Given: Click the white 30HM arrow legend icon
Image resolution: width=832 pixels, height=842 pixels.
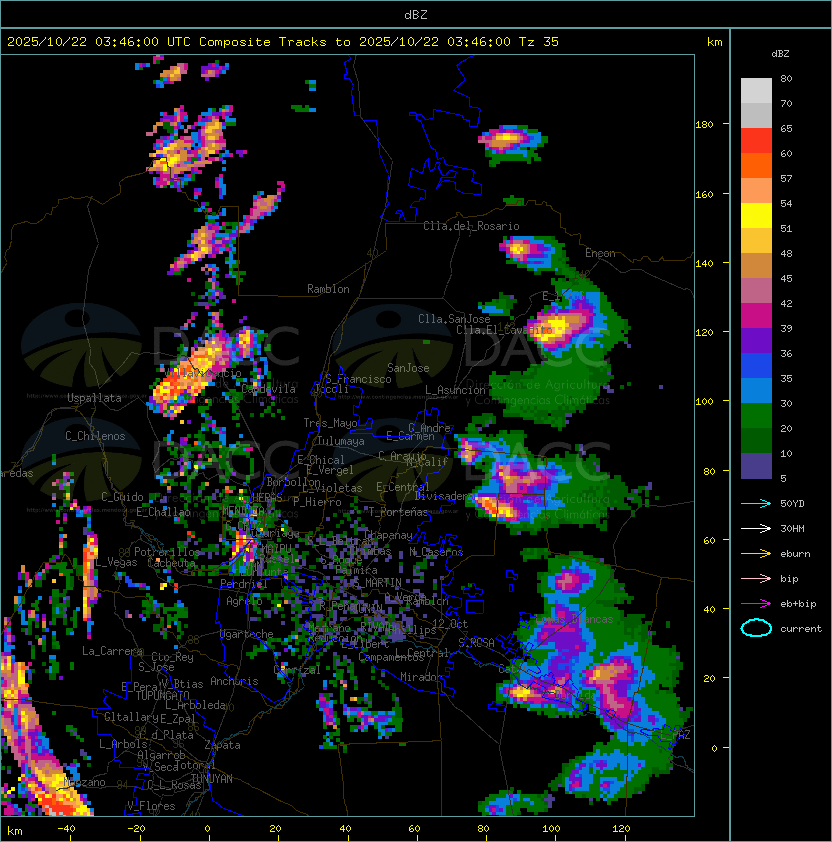Looking at the screenshot, I should coord(756,528).
